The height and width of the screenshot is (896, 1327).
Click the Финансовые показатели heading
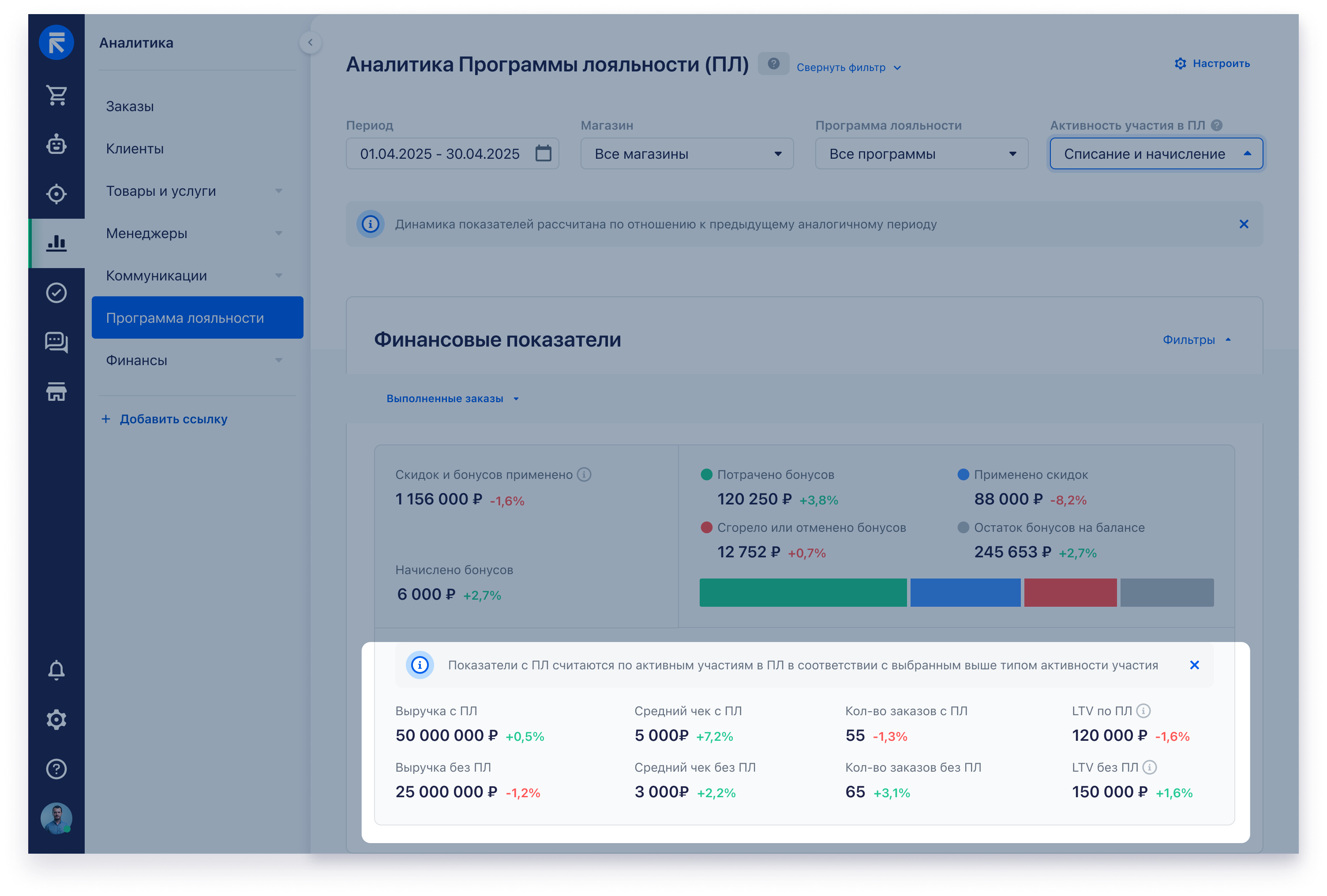click(x=497, y=340)
